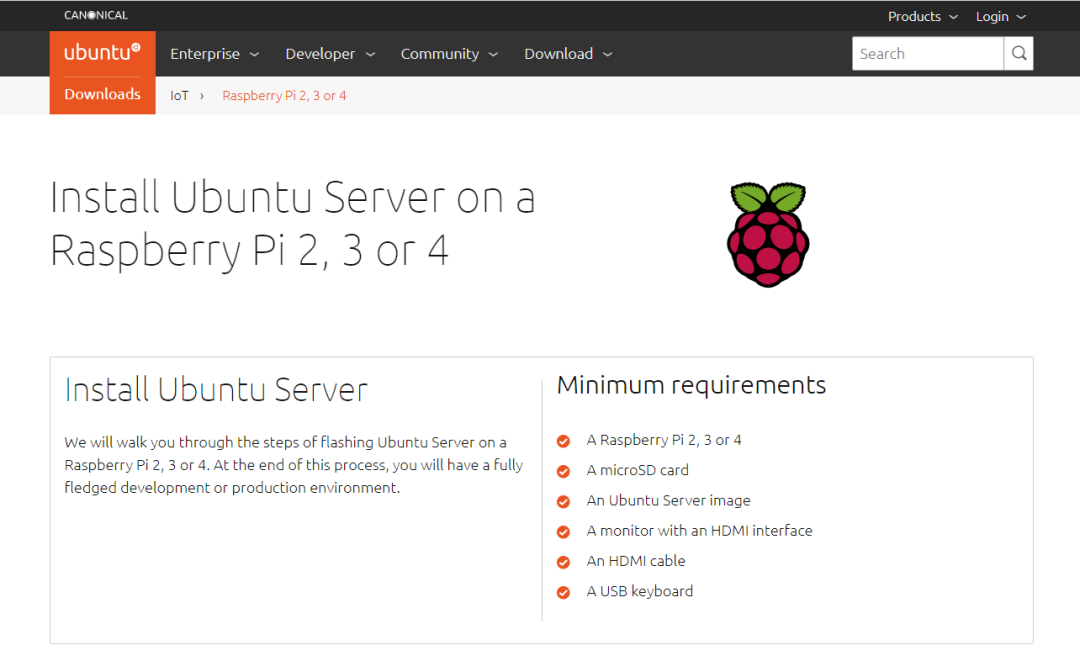The width and height of the screenshot is (1080, 661).
Task: Click the text An HDMI cable
Action: click(x=636, y=561)
